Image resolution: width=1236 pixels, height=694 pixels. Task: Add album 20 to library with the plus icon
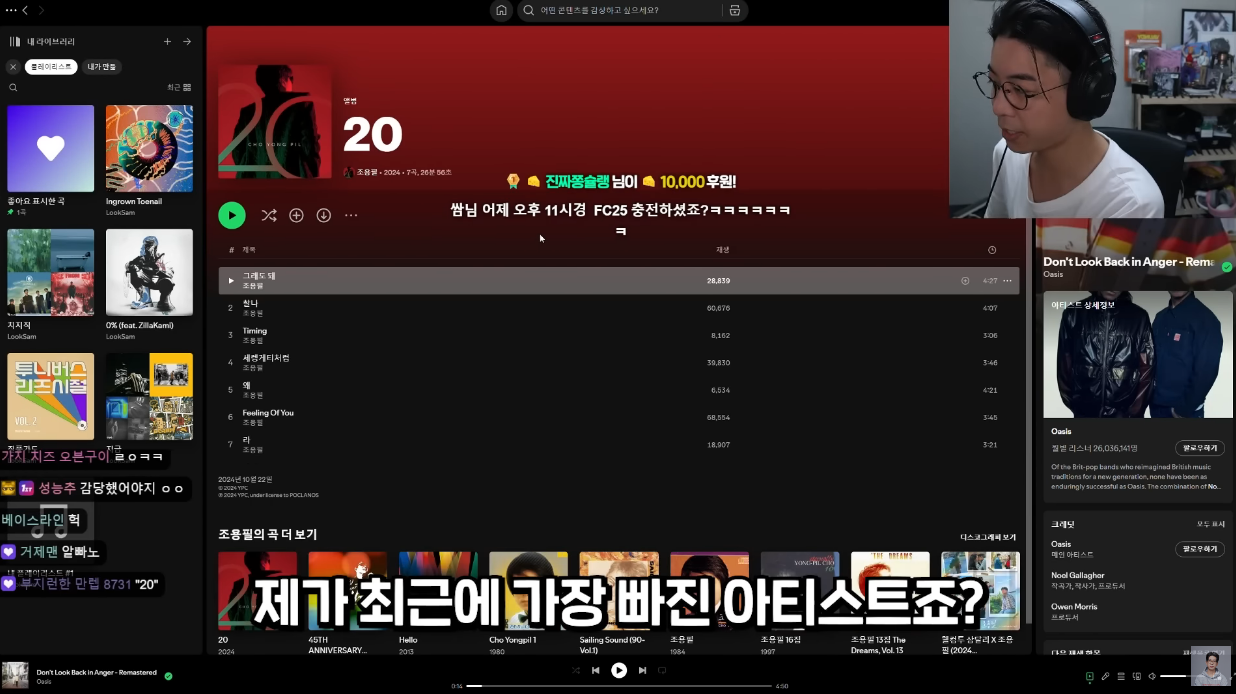coord(296,215)
